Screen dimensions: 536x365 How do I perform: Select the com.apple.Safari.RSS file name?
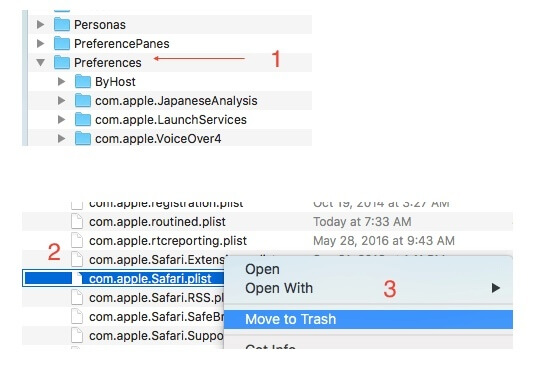pos(156,298)
